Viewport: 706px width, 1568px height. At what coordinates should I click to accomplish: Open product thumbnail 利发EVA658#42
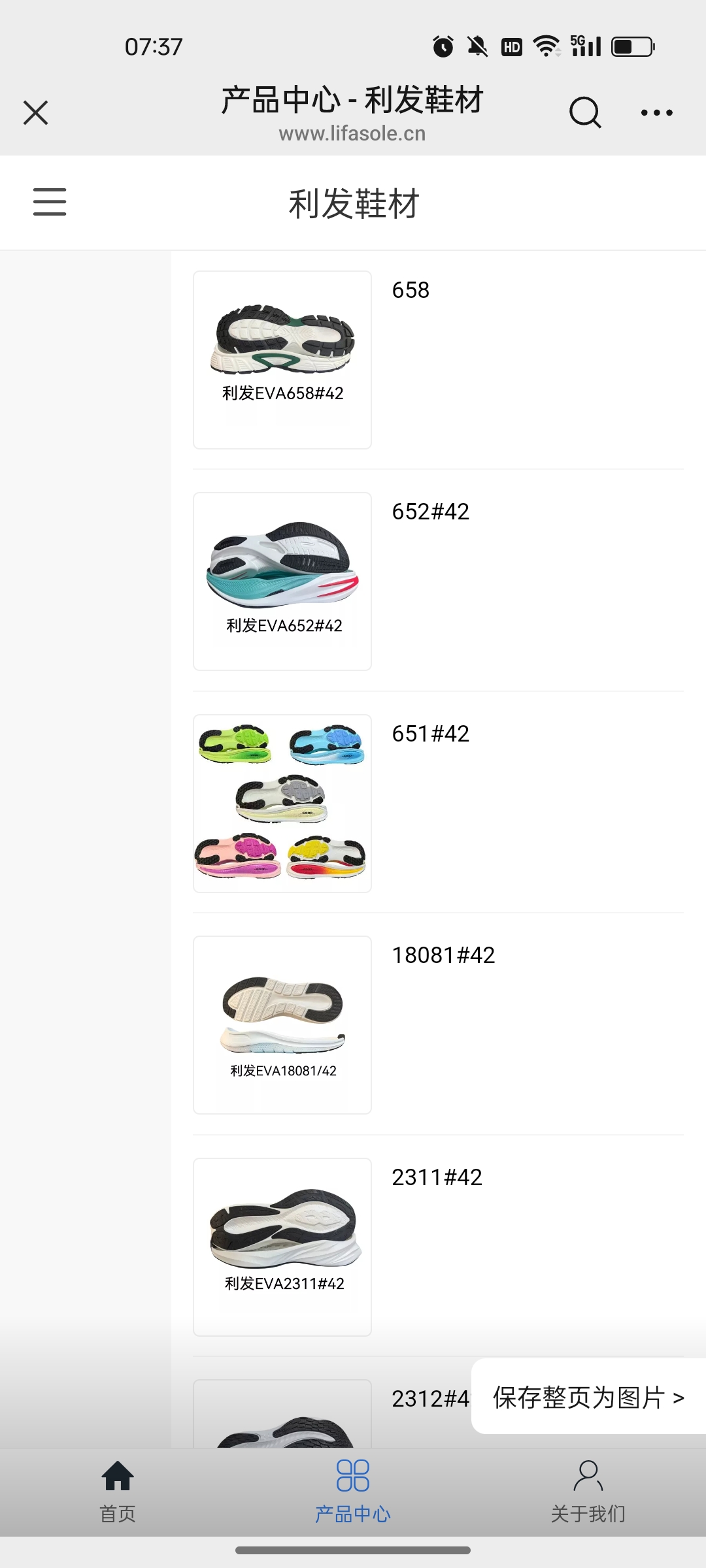[282, 360]
